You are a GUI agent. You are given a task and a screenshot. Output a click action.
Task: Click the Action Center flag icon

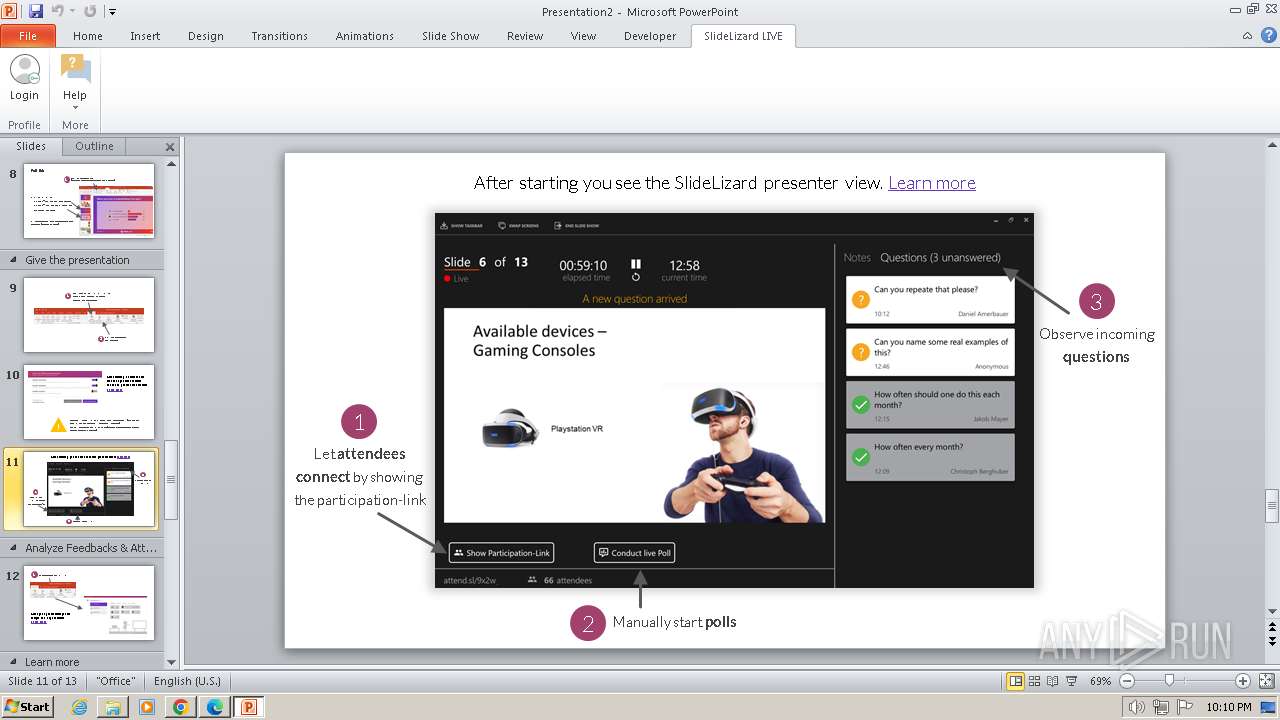coord(1185,707)
